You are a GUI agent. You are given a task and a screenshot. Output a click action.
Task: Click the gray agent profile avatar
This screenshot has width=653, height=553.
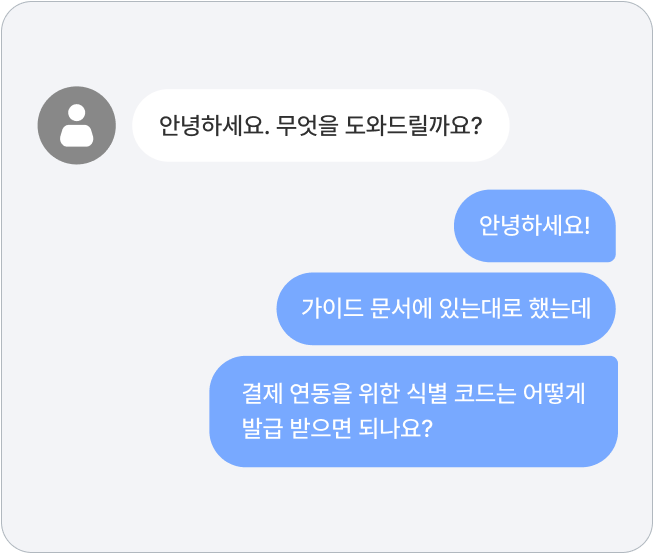[76, 125]
